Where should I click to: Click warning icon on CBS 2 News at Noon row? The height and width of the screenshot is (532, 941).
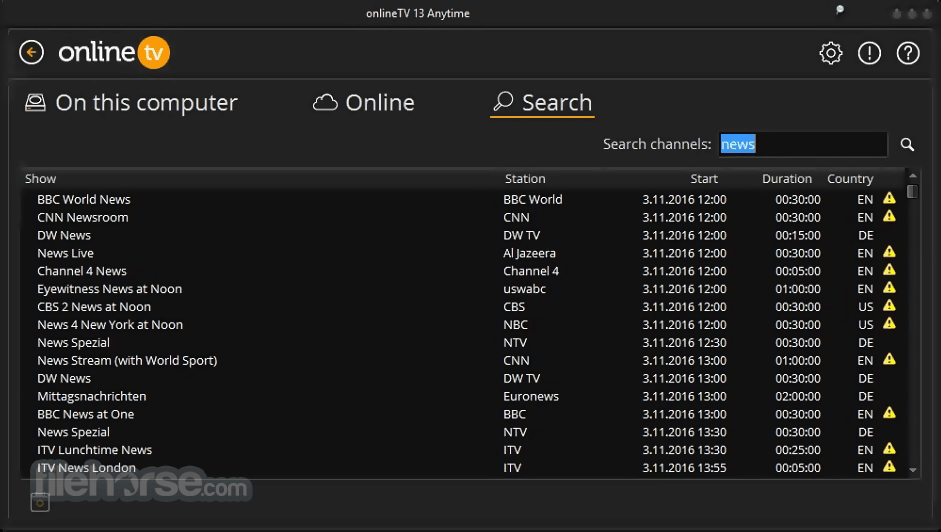click(x=889, y=306)
